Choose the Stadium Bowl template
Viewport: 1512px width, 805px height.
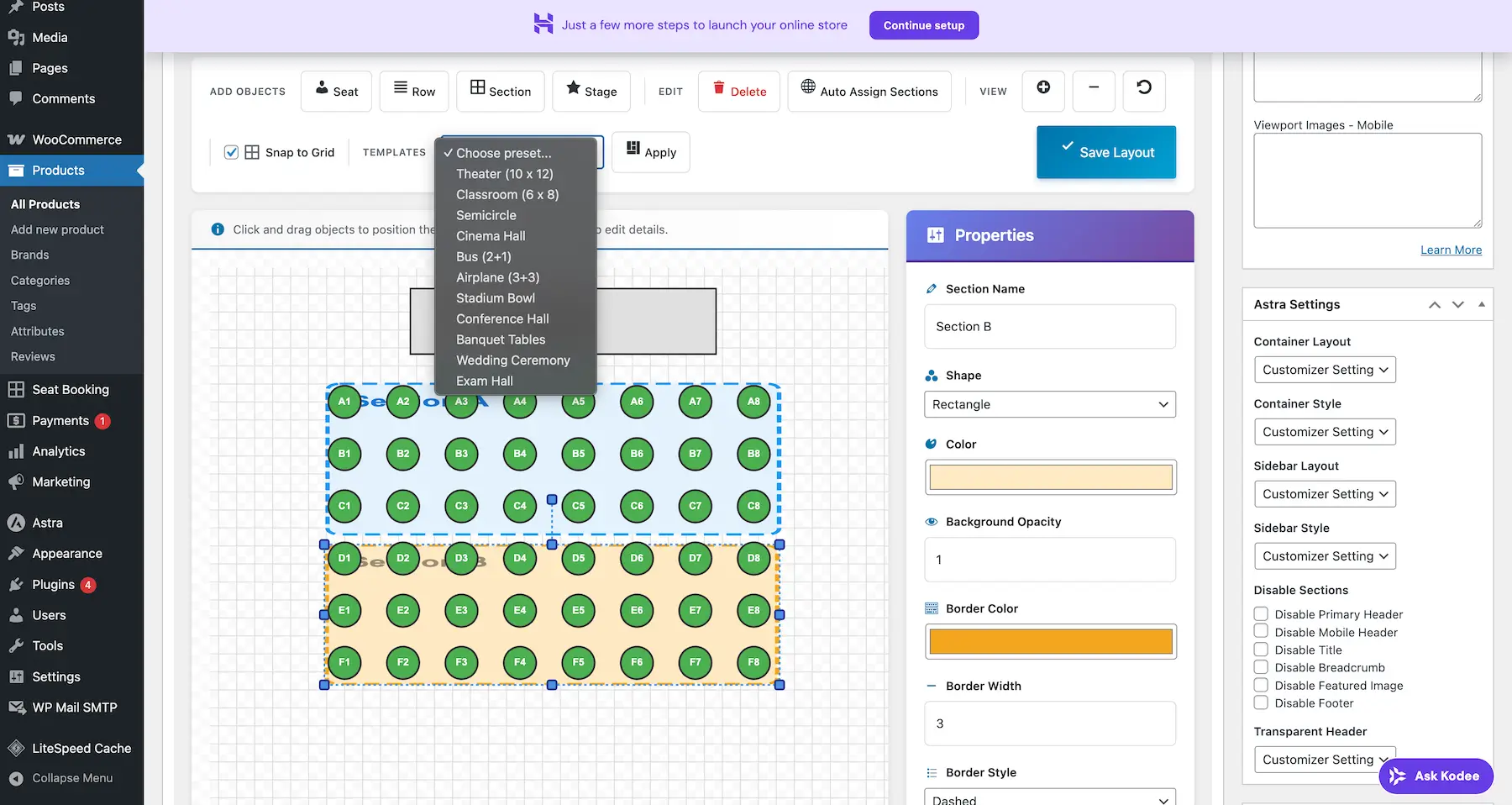point(495,298)
